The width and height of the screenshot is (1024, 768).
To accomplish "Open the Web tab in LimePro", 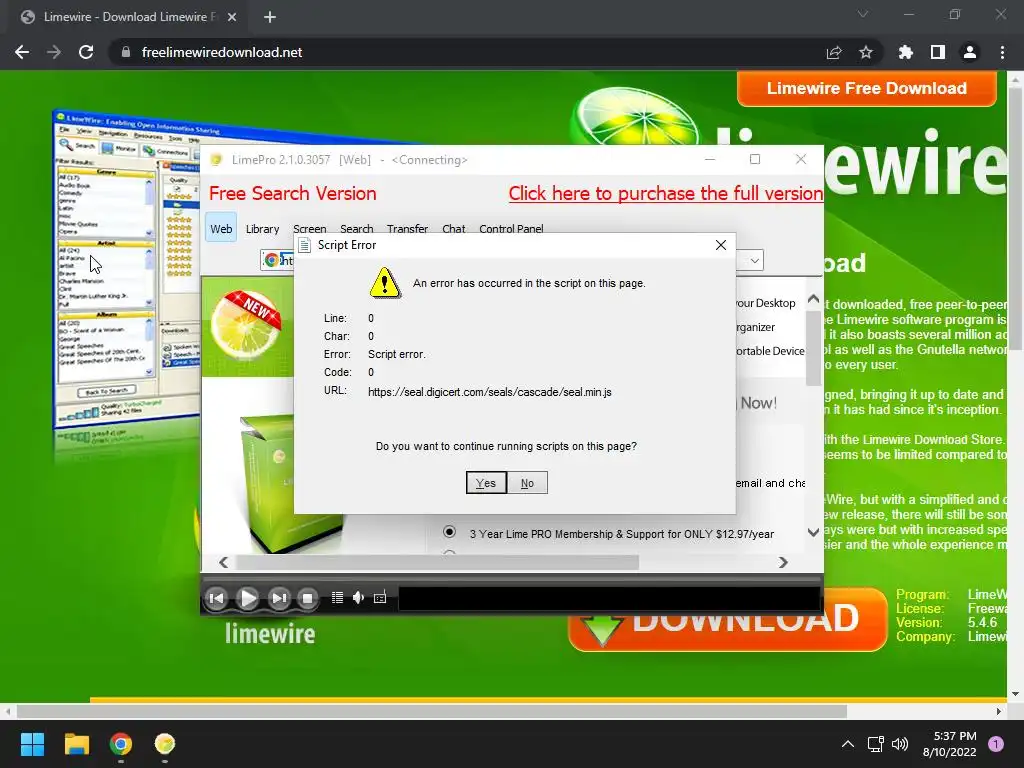I will 221,229.
